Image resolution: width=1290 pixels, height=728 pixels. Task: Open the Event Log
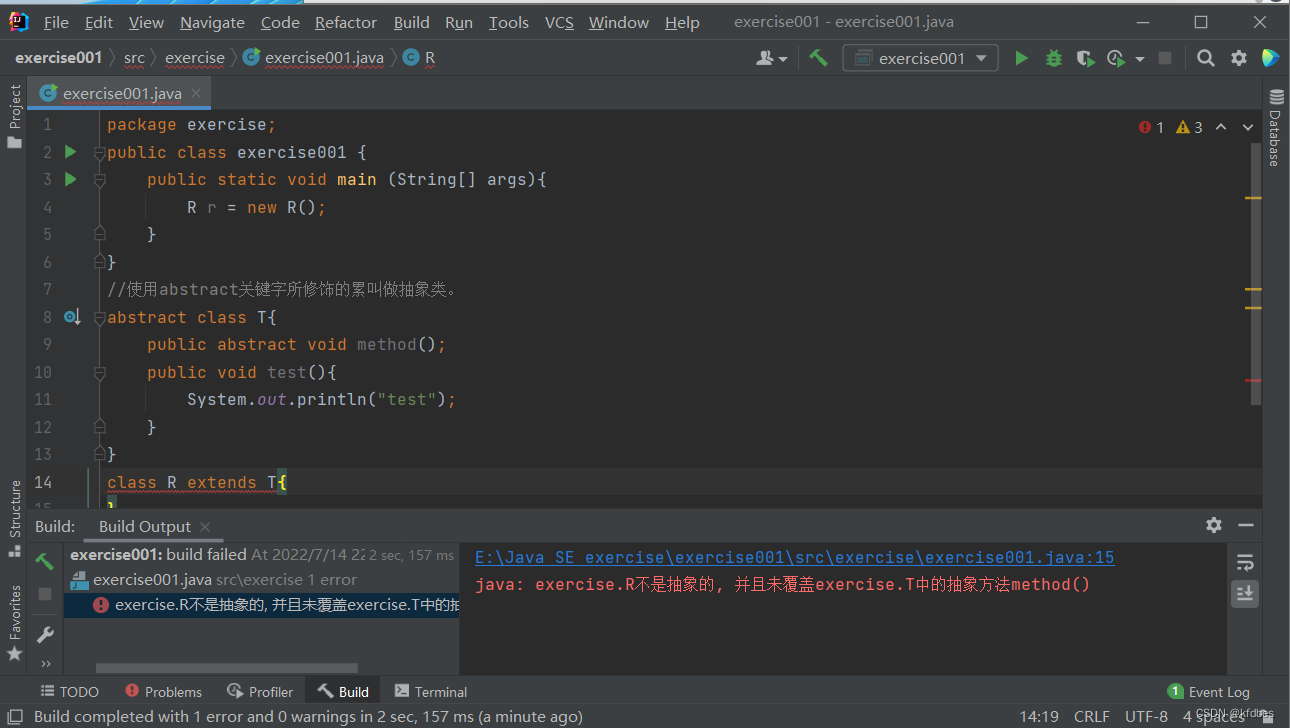(1208, 691)
